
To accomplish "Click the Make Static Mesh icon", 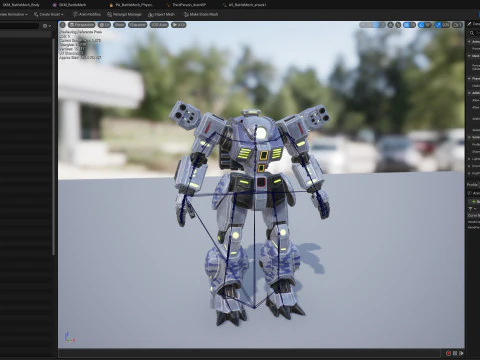I will tap(186, 14).
